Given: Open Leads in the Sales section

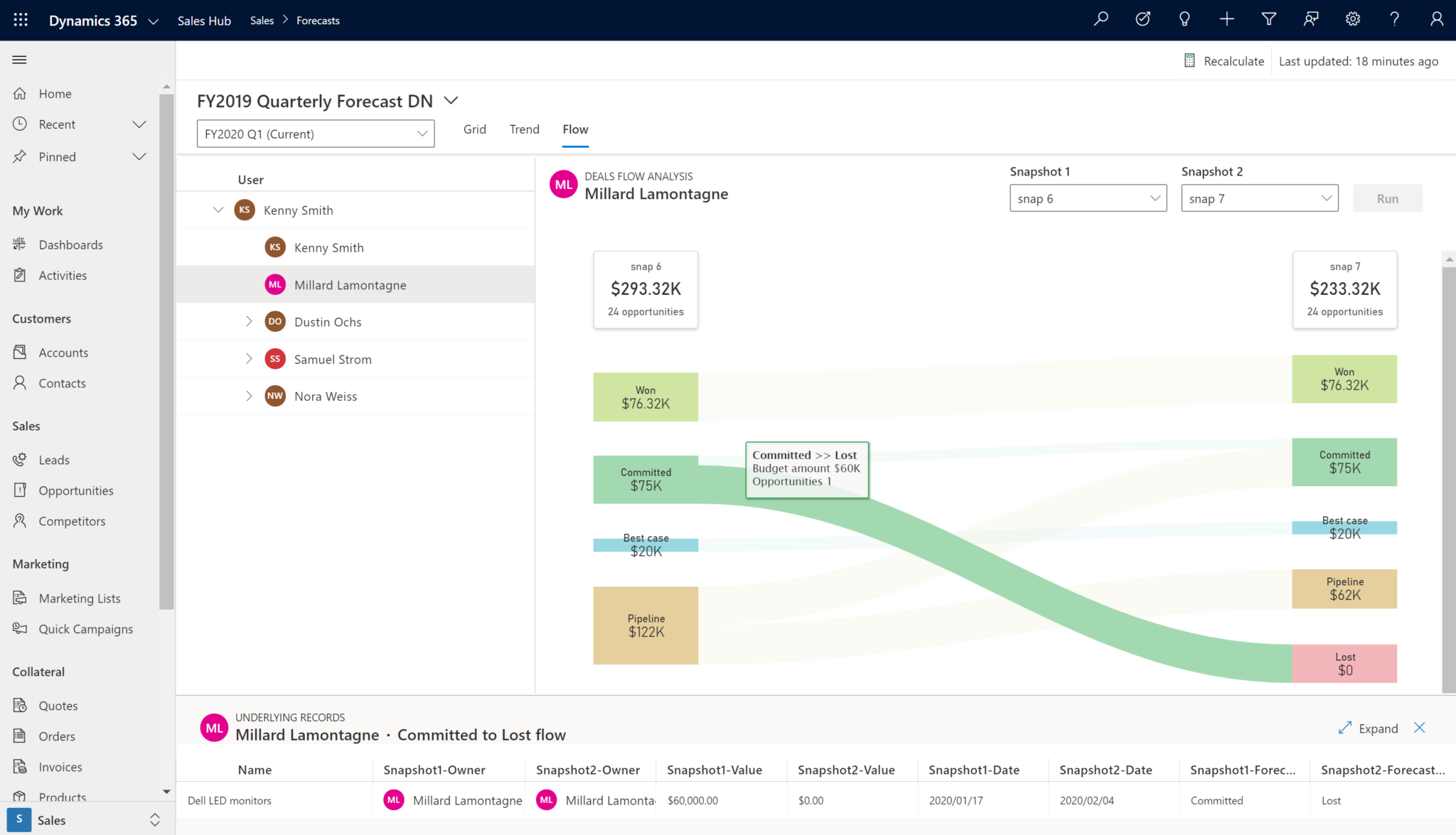Looking at the screenshot, I should 54,459.
